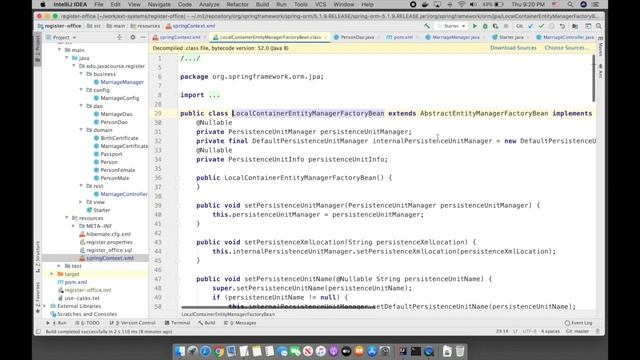Revert changes with the undo arrow icon

tap(562, 26)
